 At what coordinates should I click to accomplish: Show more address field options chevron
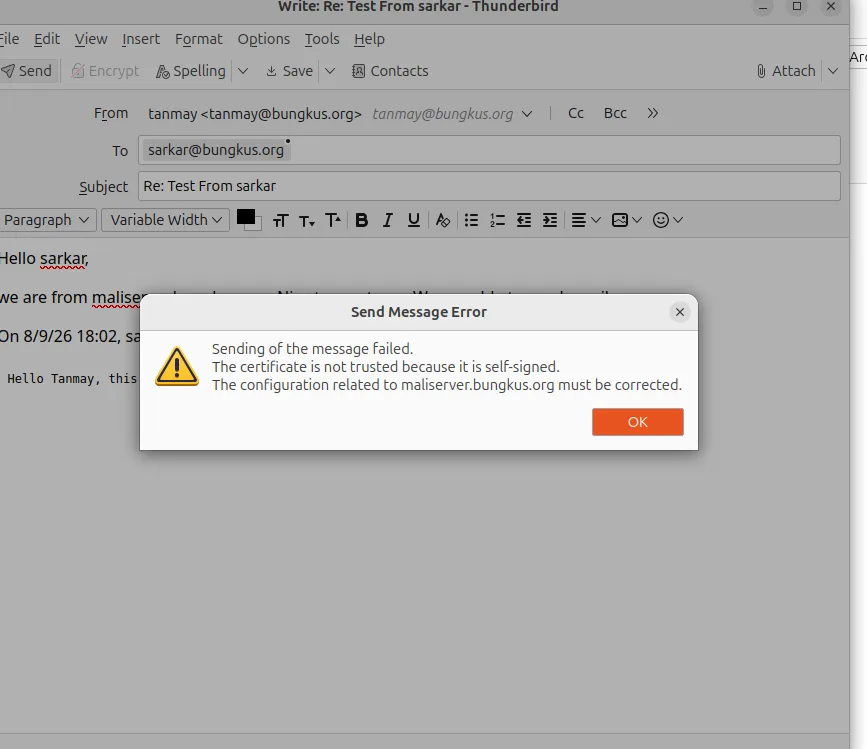click(652, 113)
